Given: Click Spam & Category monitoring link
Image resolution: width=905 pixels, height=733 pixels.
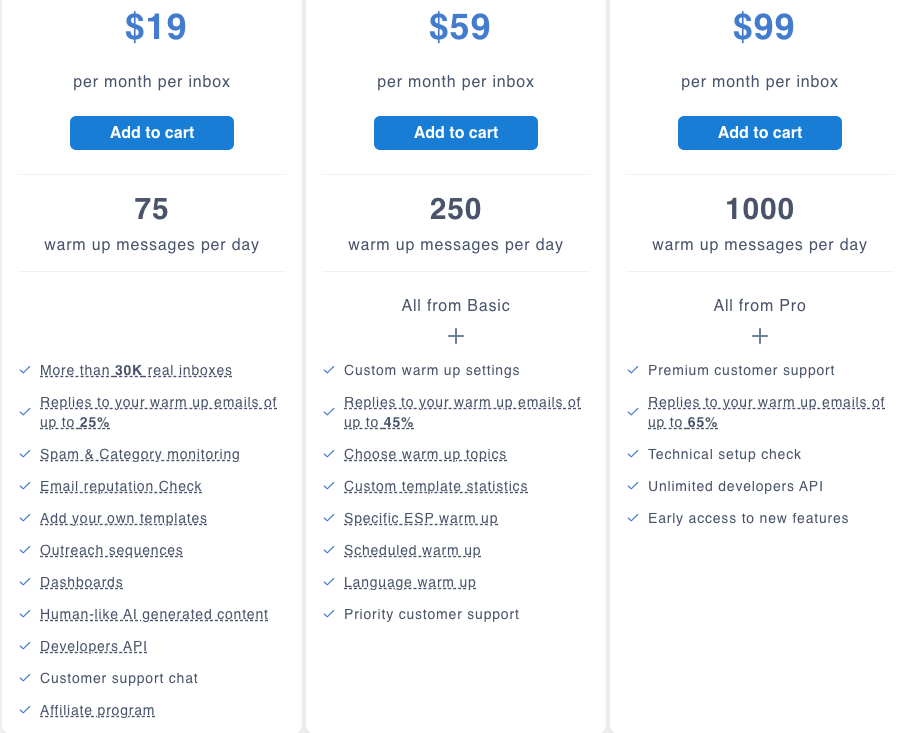Looking at the screenshot, I should click(x=140, y=454).
